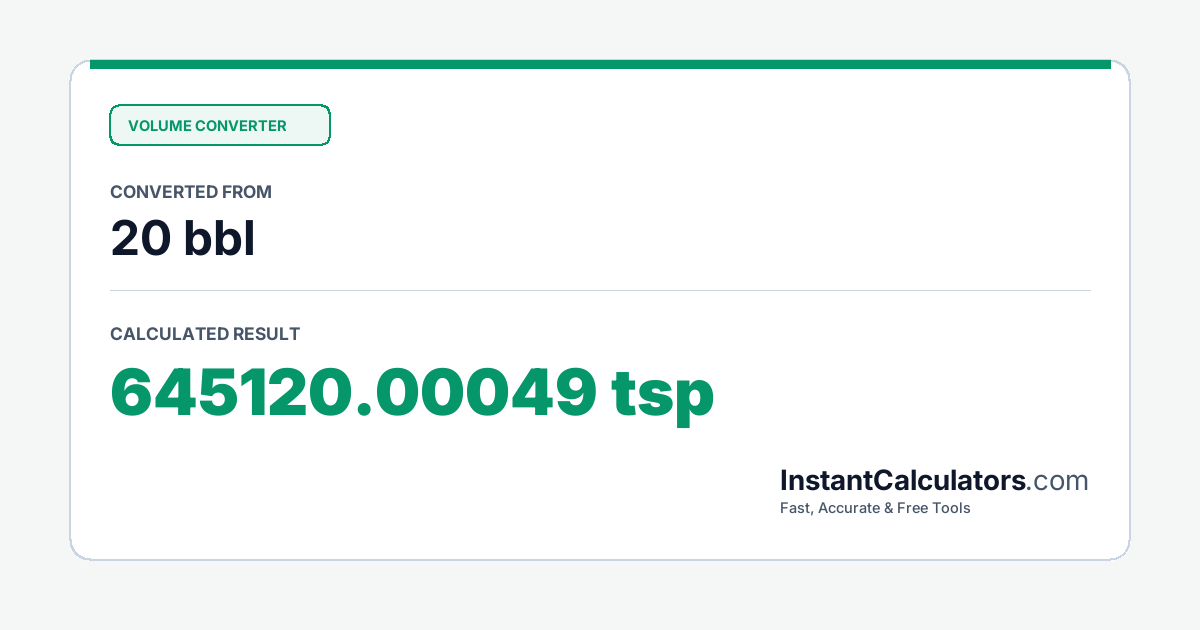Select the CONVERTED FROM label

pyautogui.click(x=191, y=192)
